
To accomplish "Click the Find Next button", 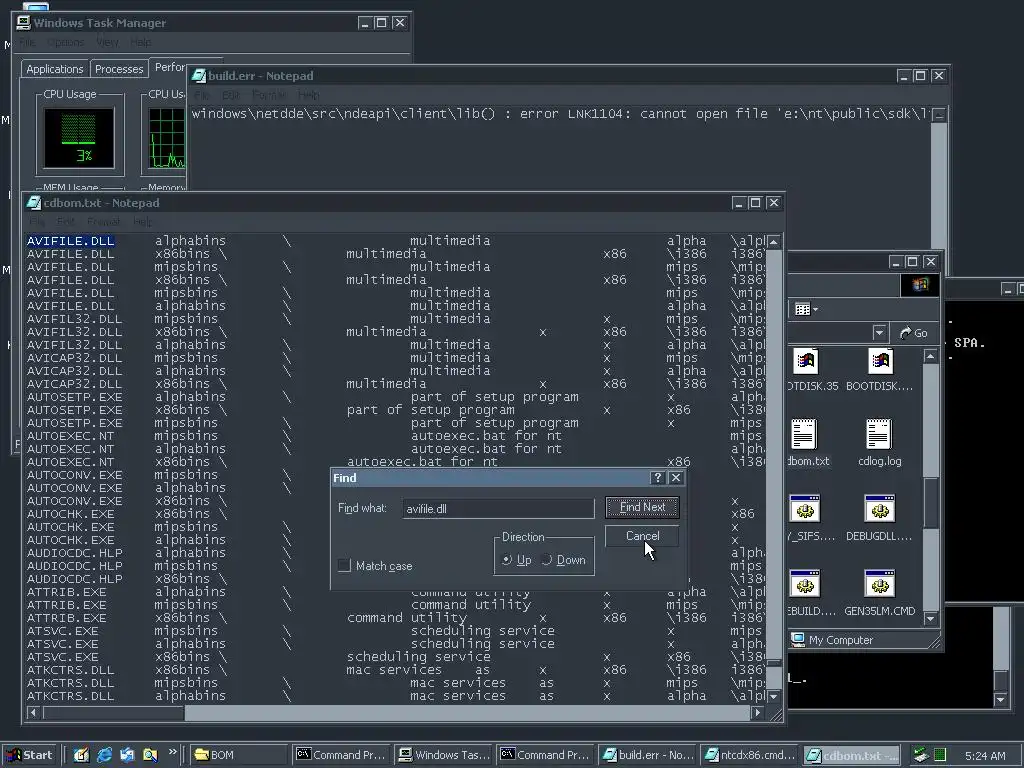I will point(642,507).
